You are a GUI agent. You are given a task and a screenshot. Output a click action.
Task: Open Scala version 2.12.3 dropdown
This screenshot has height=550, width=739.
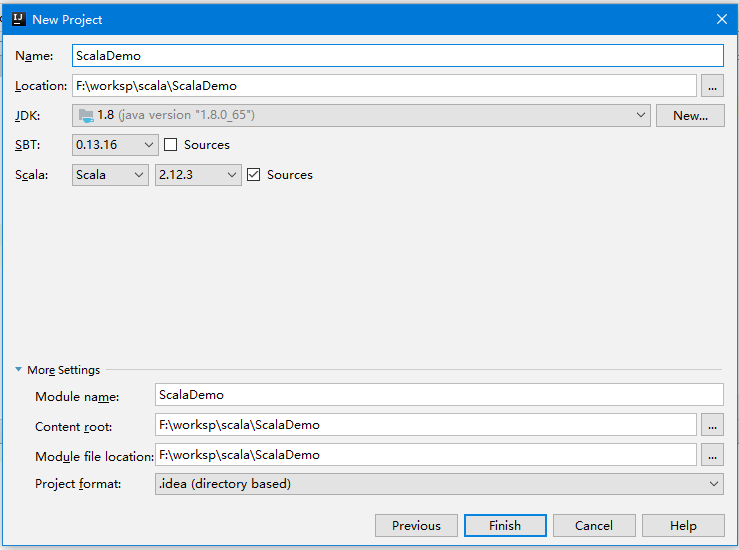198,175
